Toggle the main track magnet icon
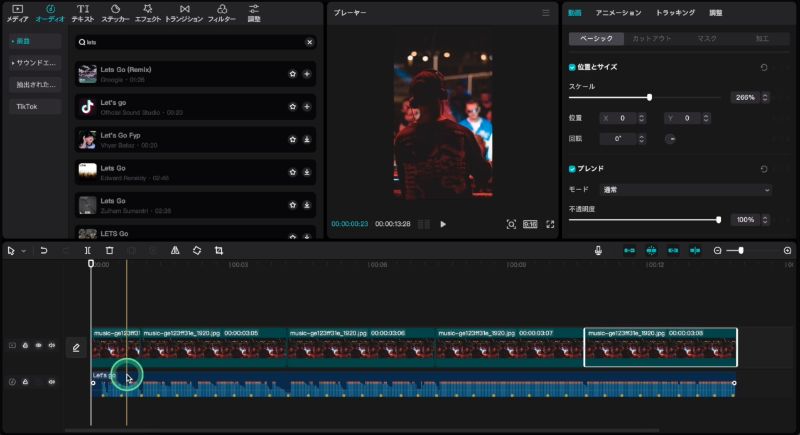This screenshot has height=435, width=800. click(x=629, y=250)
